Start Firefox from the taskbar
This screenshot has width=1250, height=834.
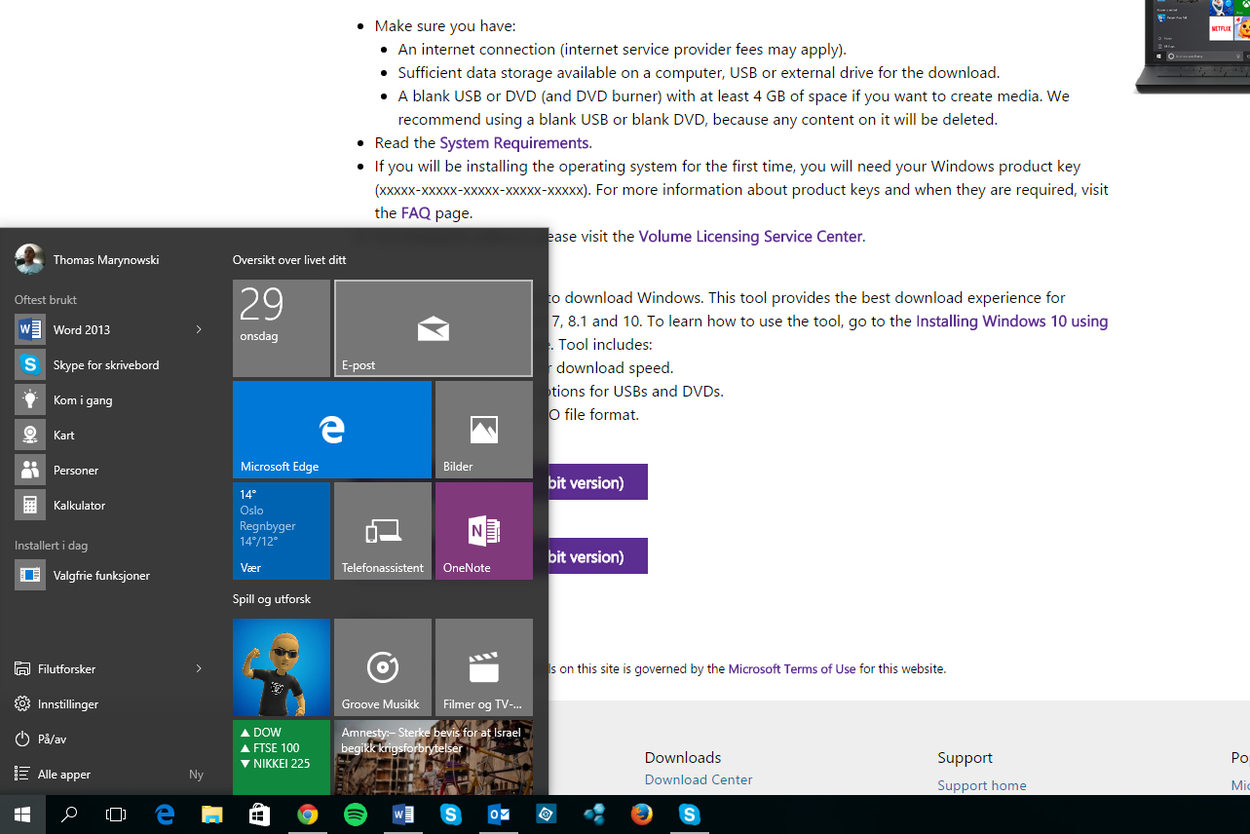[642, 814]
